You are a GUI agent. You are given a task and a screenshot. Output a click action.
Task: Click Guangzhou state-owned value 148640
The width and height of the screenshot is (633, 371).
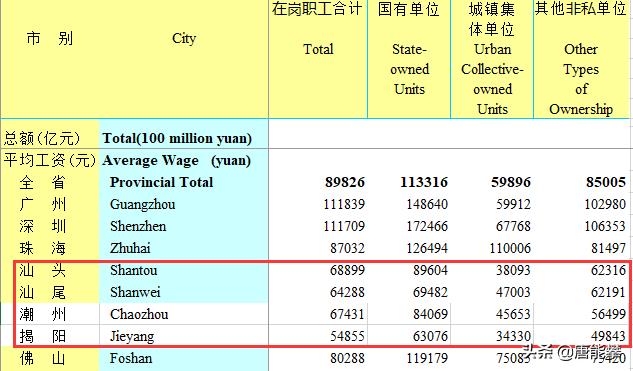click(x=427, y=204)
